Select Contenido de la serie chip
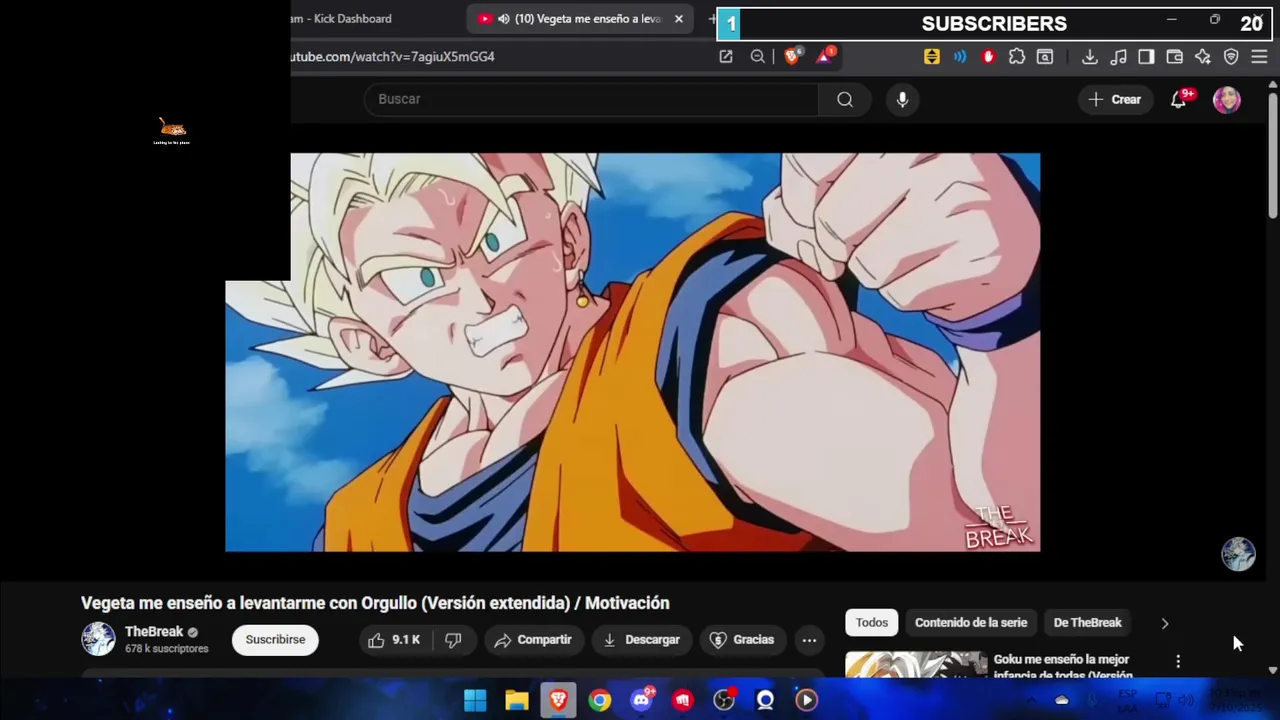Image resolution: width=1280 pixels, height=720 pixels. [x=971, y=622]
